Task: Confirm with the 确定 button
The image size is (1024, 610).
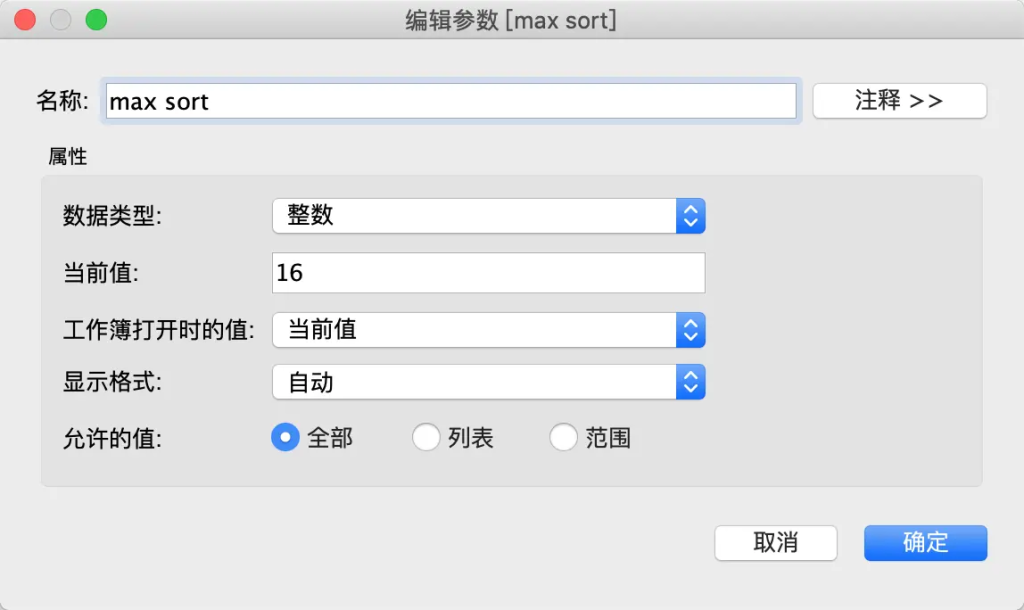Action: pos(925,543)
